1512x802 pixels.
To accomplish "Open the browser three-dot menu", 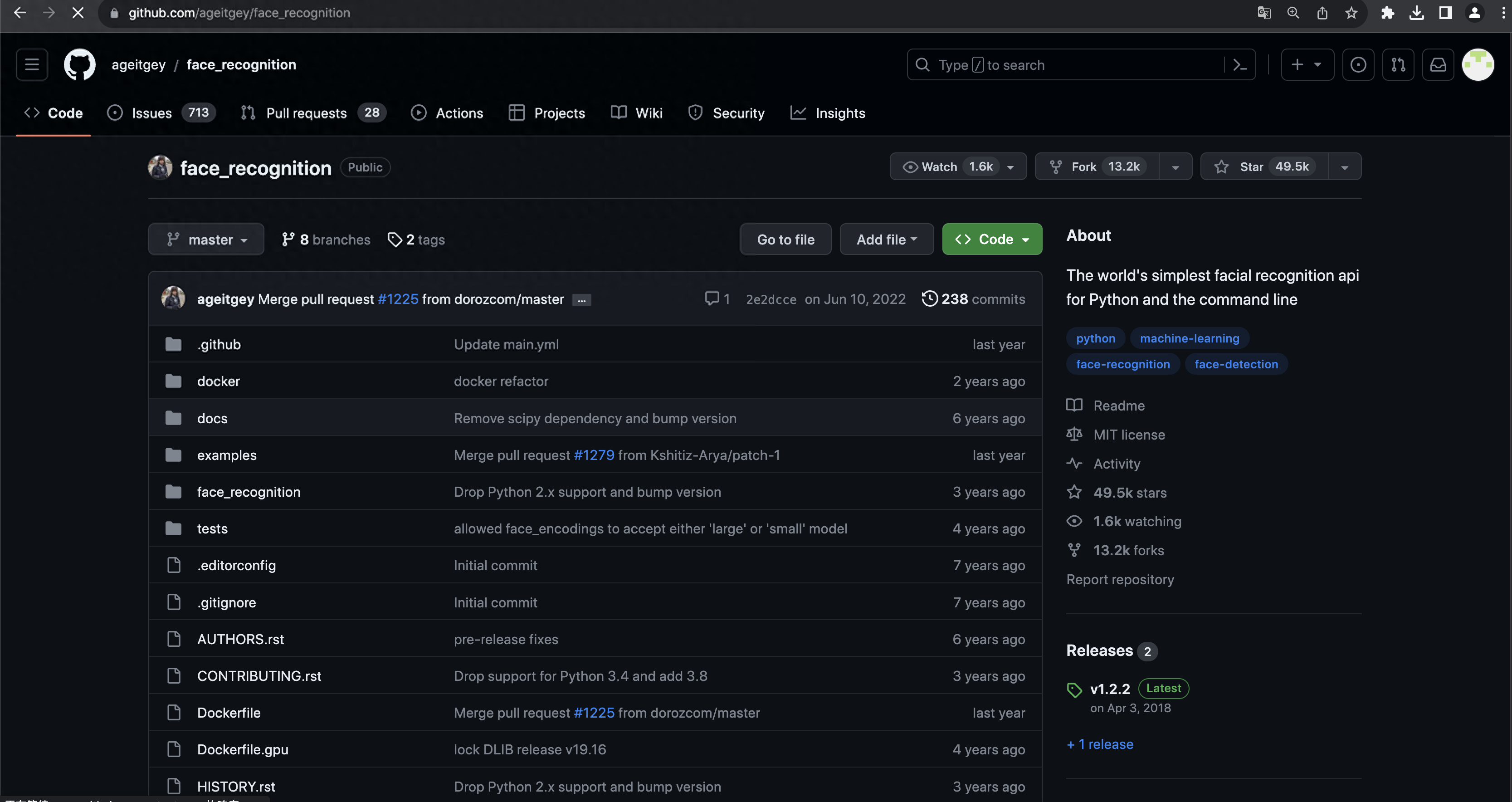I will coord(1503,13).
